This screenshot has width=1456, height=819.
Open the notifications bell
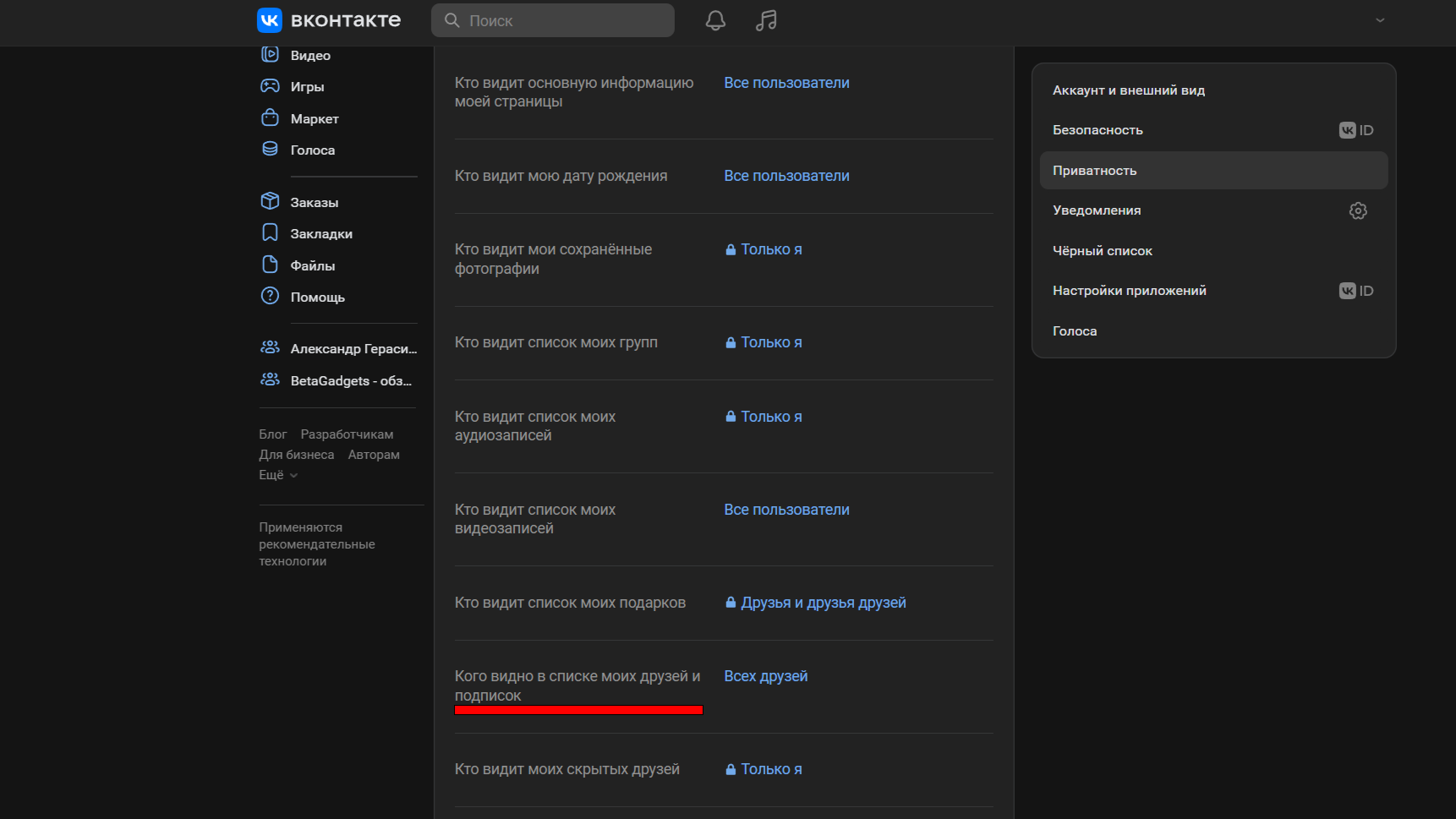pyautogui.click(x=715, y=20)
